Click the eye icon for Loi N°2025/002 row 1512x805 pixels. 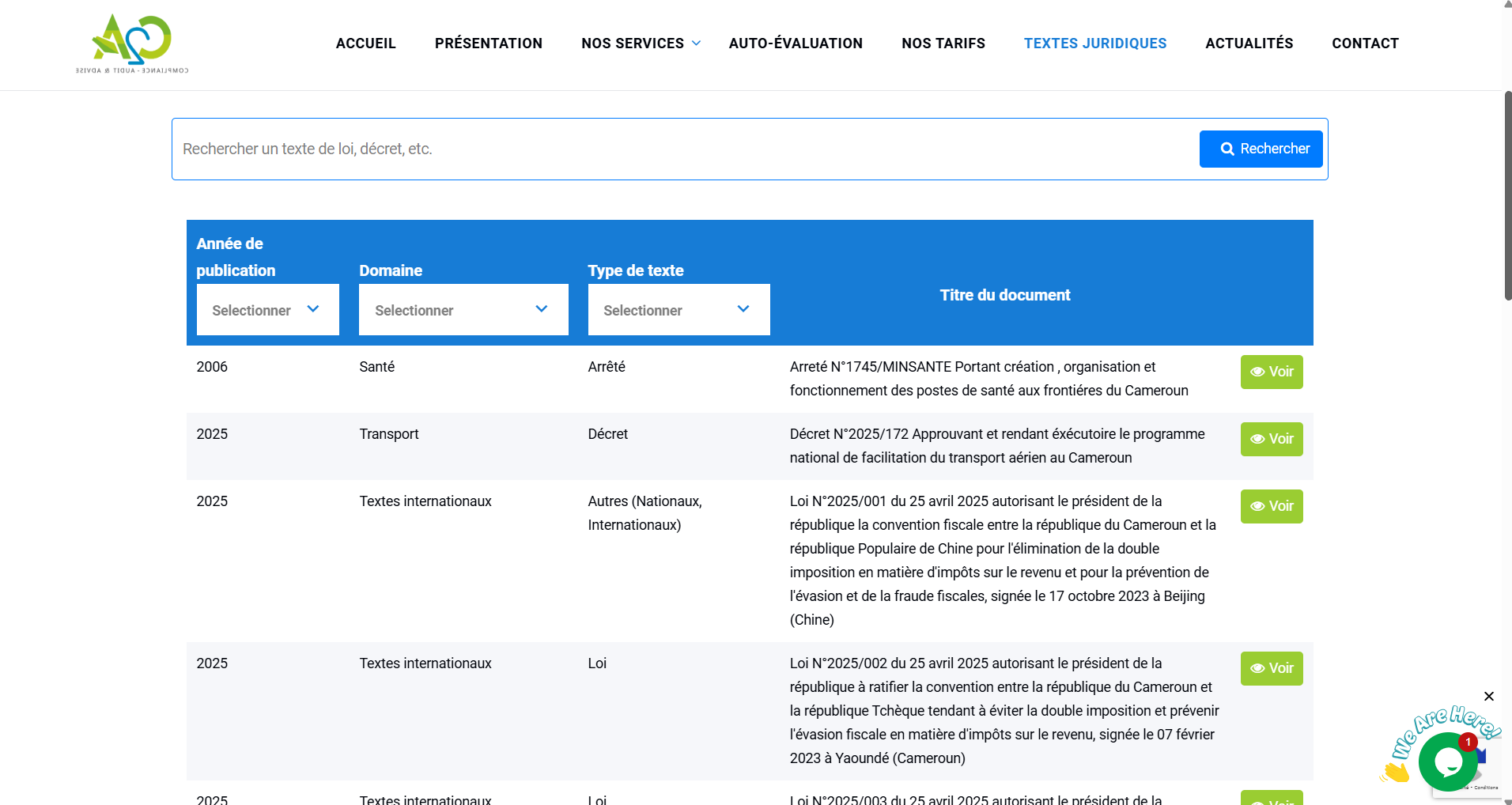1257,668
